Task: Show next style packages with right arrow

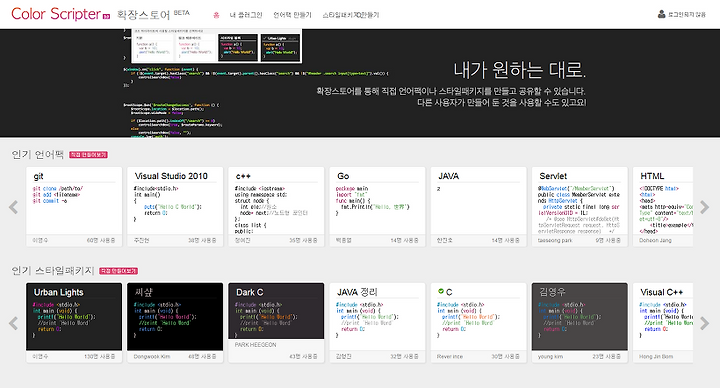Action: pos(704,323)
